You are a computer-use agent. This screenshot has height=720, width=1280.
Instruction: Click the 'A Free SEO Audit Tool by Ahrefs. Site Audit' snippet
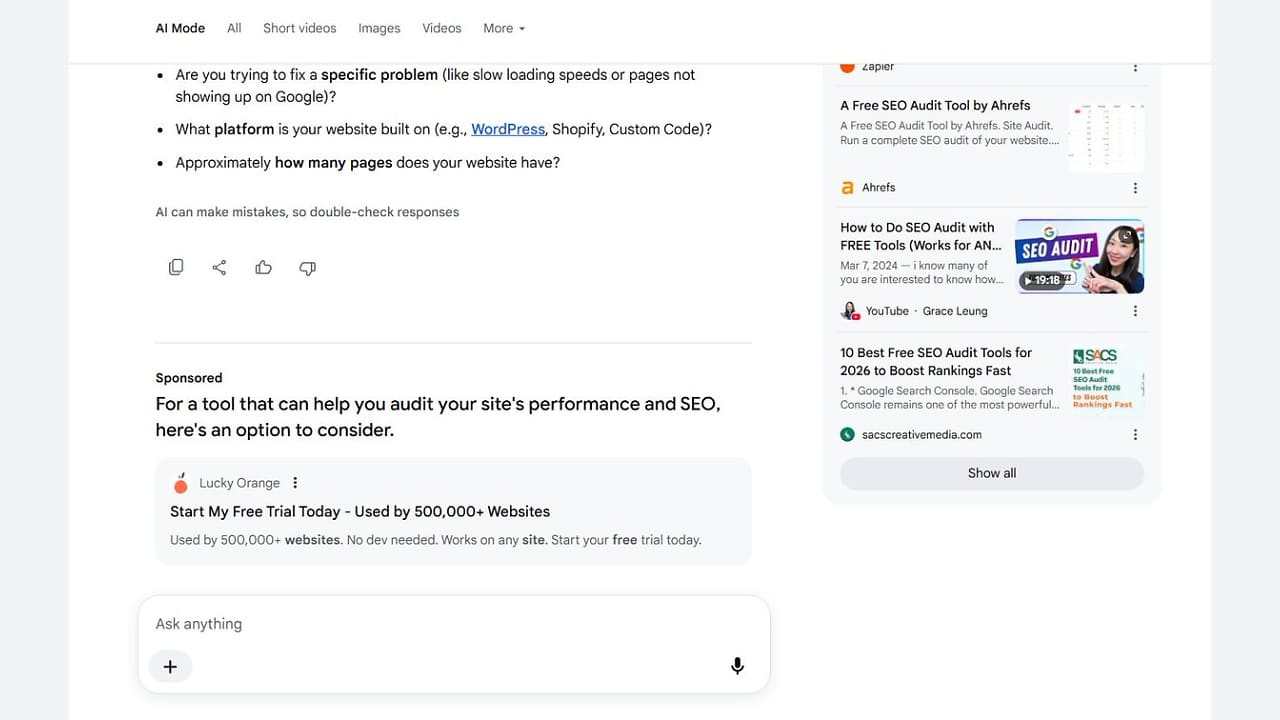point(949,133)
